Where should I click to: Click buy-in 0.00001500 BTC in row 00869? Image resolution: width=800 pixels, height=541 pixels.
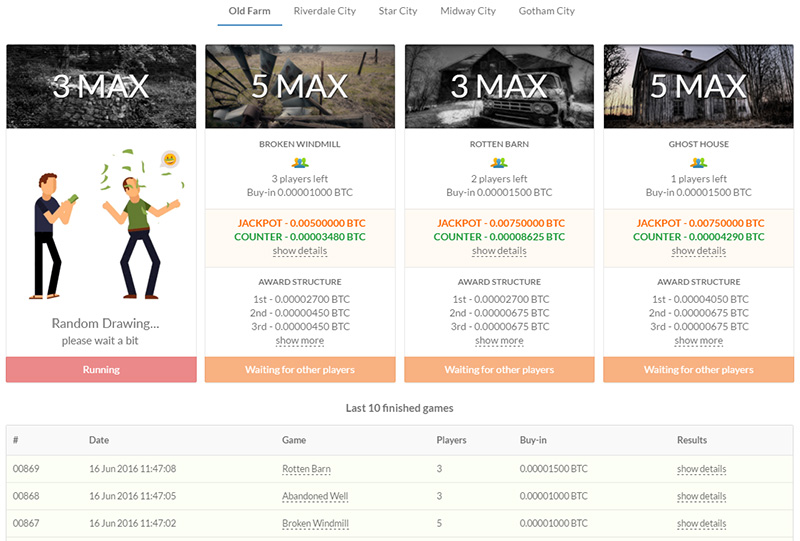554,469
